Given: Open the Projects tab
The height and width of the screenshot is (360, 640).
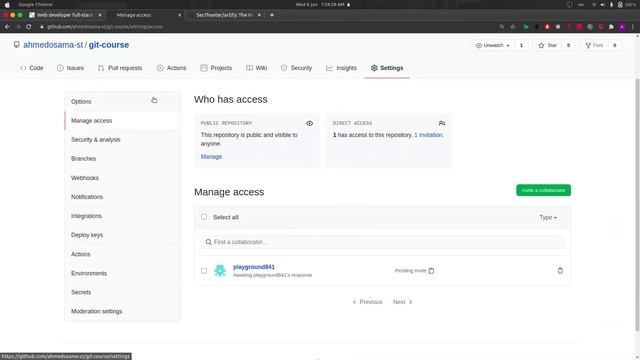Looking at the screenshot, I should click(x=216, y=68).
